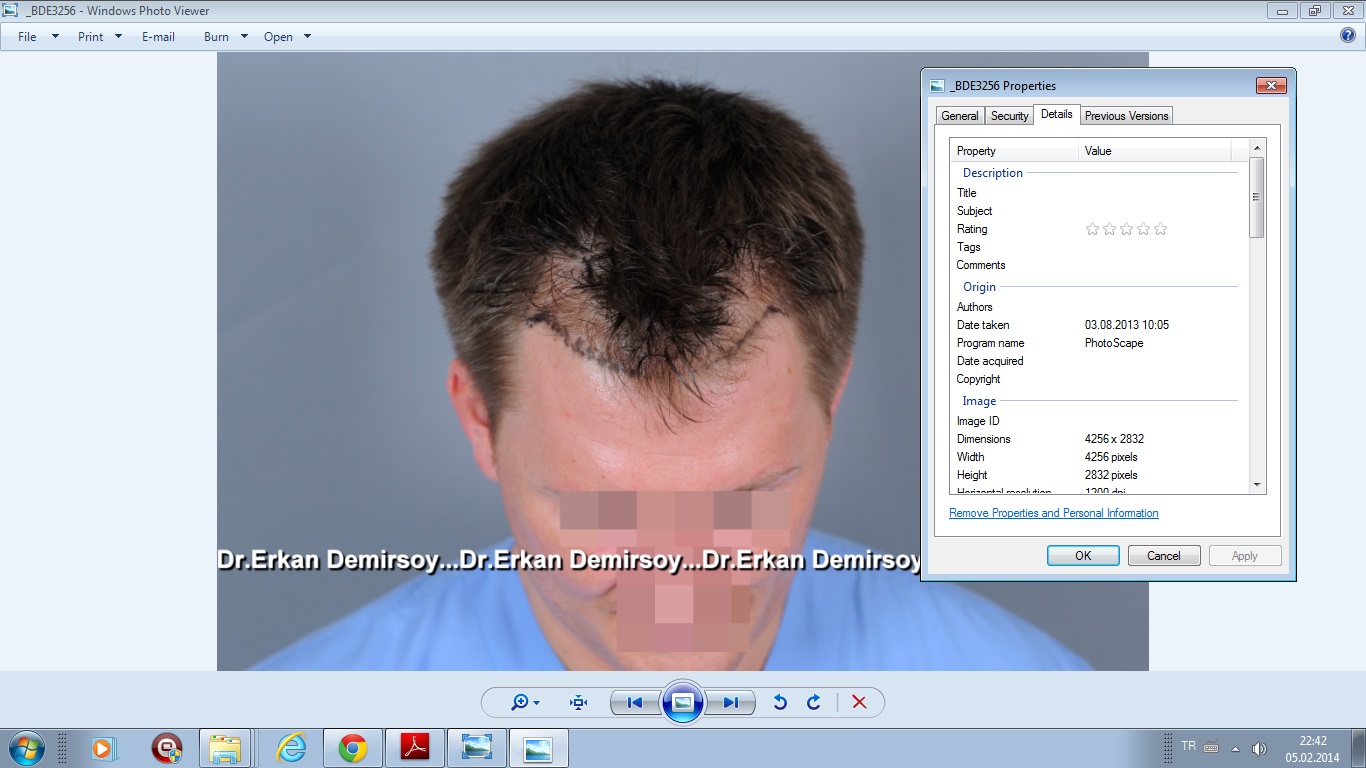Click Remove Properties and Personal Information link
The height and width of the screenshot is (768, 1366).
coord(1053,513)
